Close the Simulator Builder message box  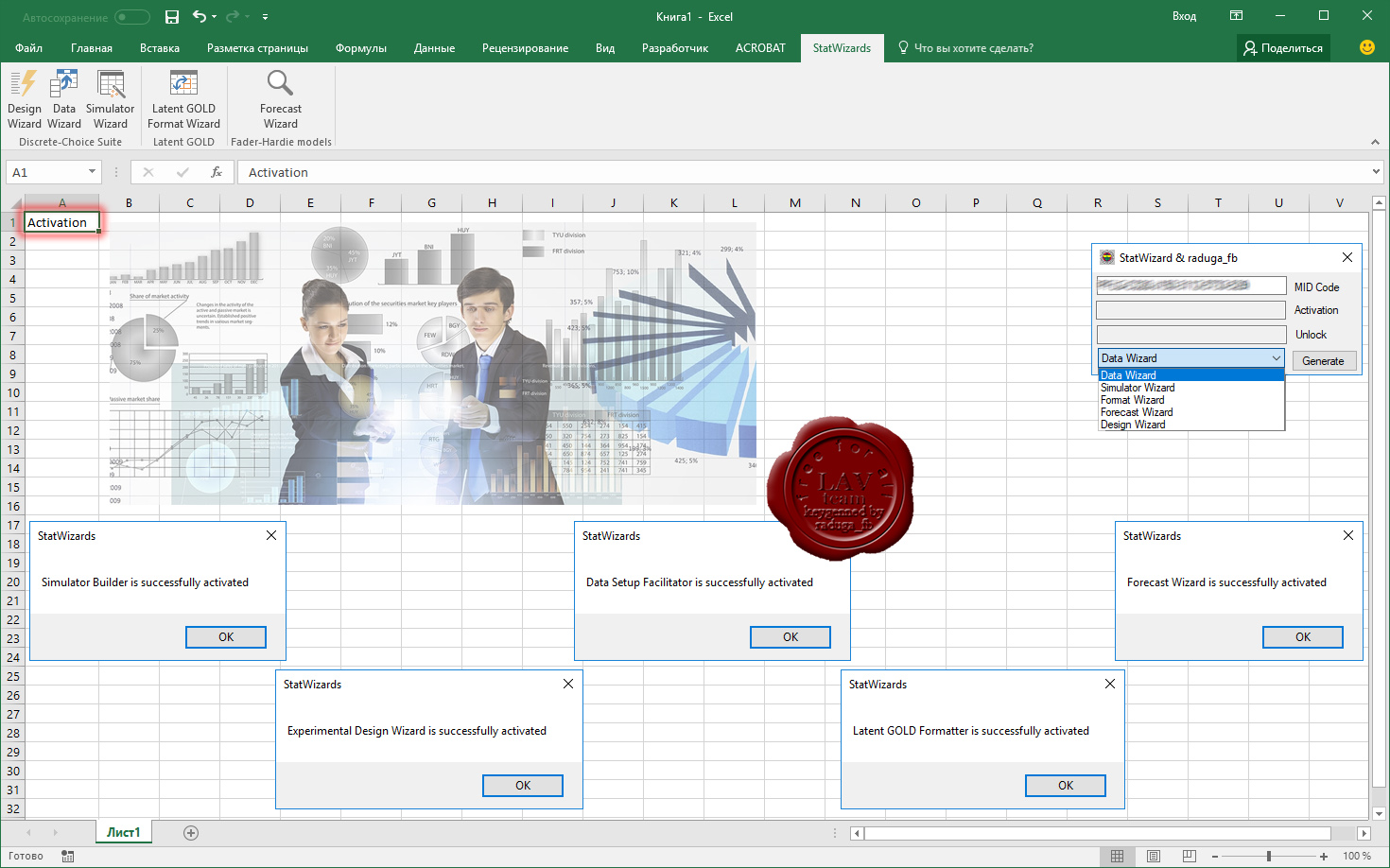[x=271, y=535]
